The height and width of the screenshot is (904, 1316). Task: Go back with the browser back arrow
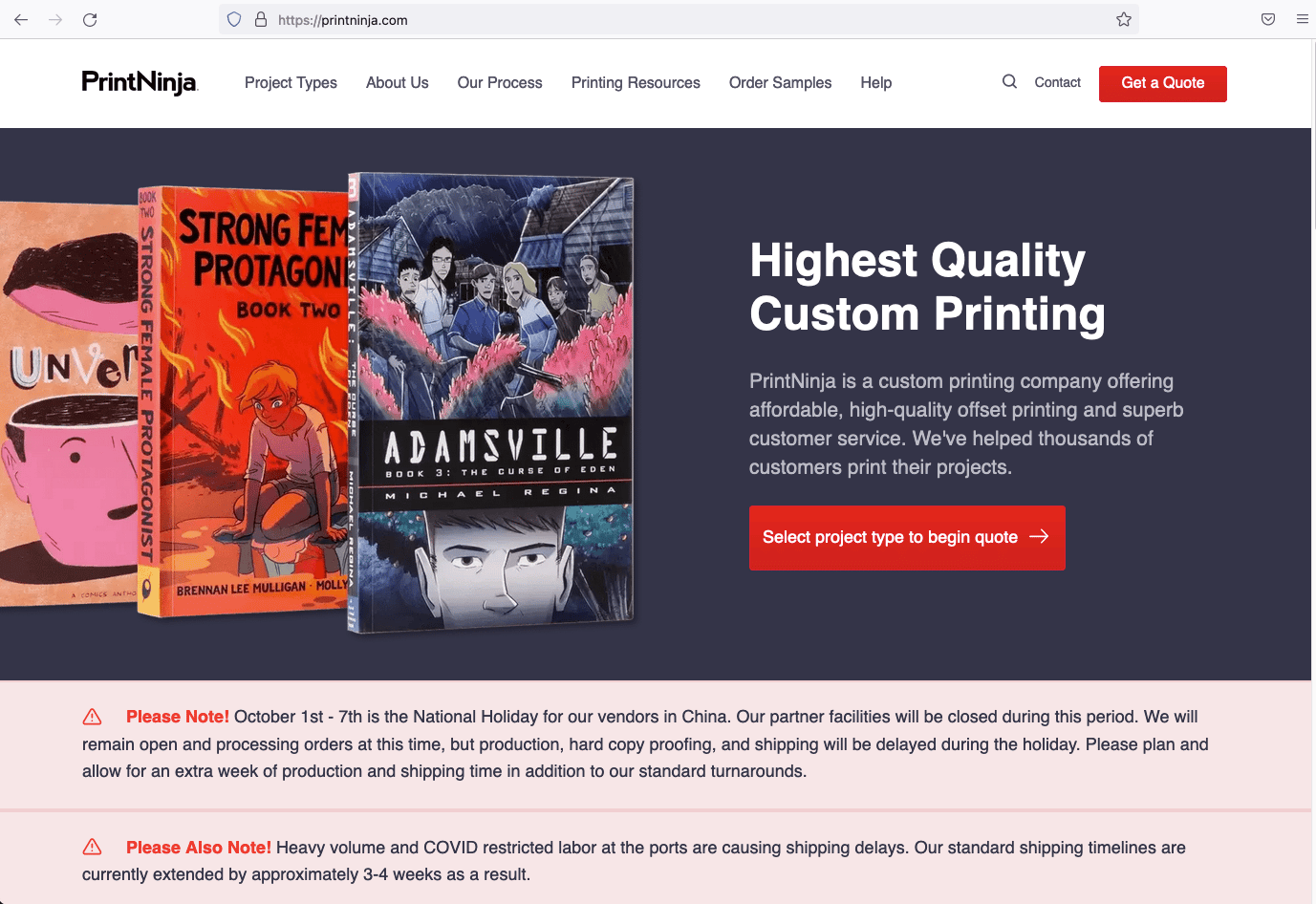pyautogui.click(x=21, y=19)
